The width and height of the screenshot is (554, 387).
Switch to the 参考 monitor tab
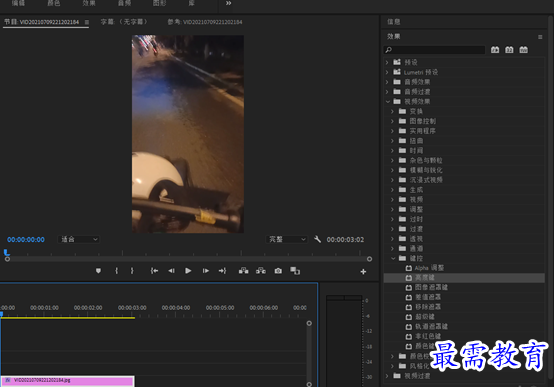pyautogui.click(x=205, y=22)
